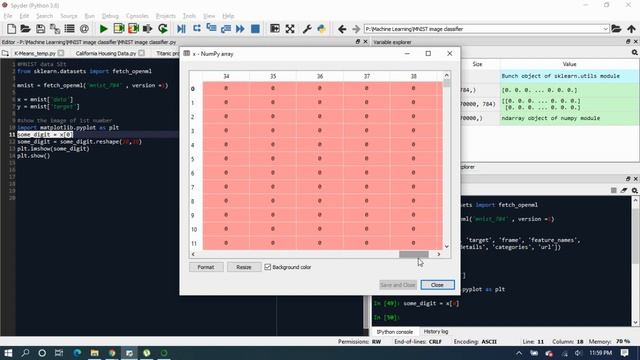Click the array's up scroll arrow

click(x=447, y=75)
